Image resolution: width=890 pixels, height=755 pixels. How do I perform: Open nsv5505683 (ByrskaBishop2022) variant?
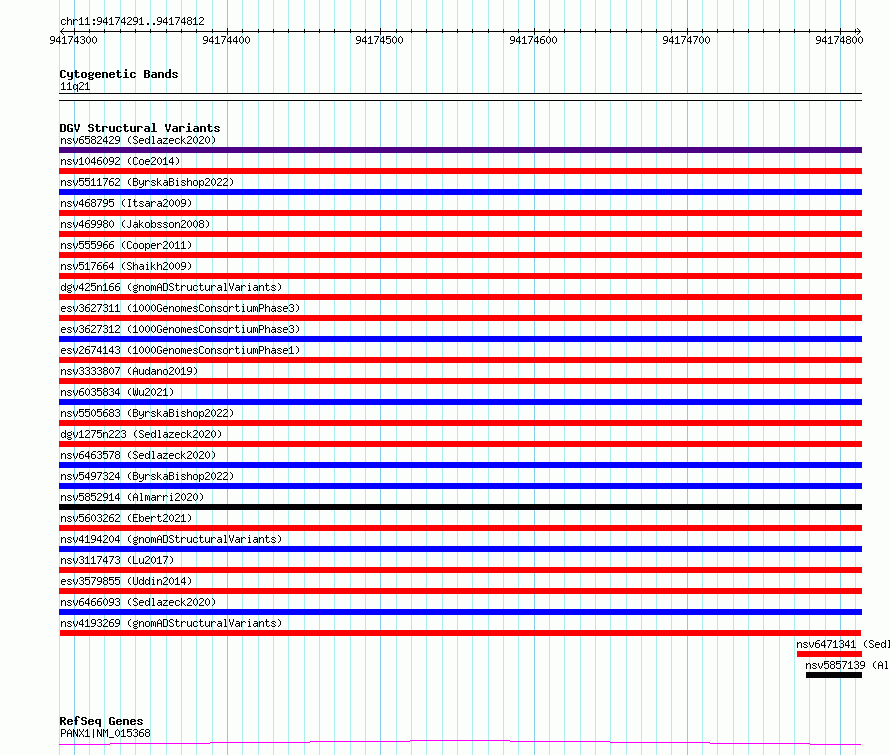click(x=147, y=413)
